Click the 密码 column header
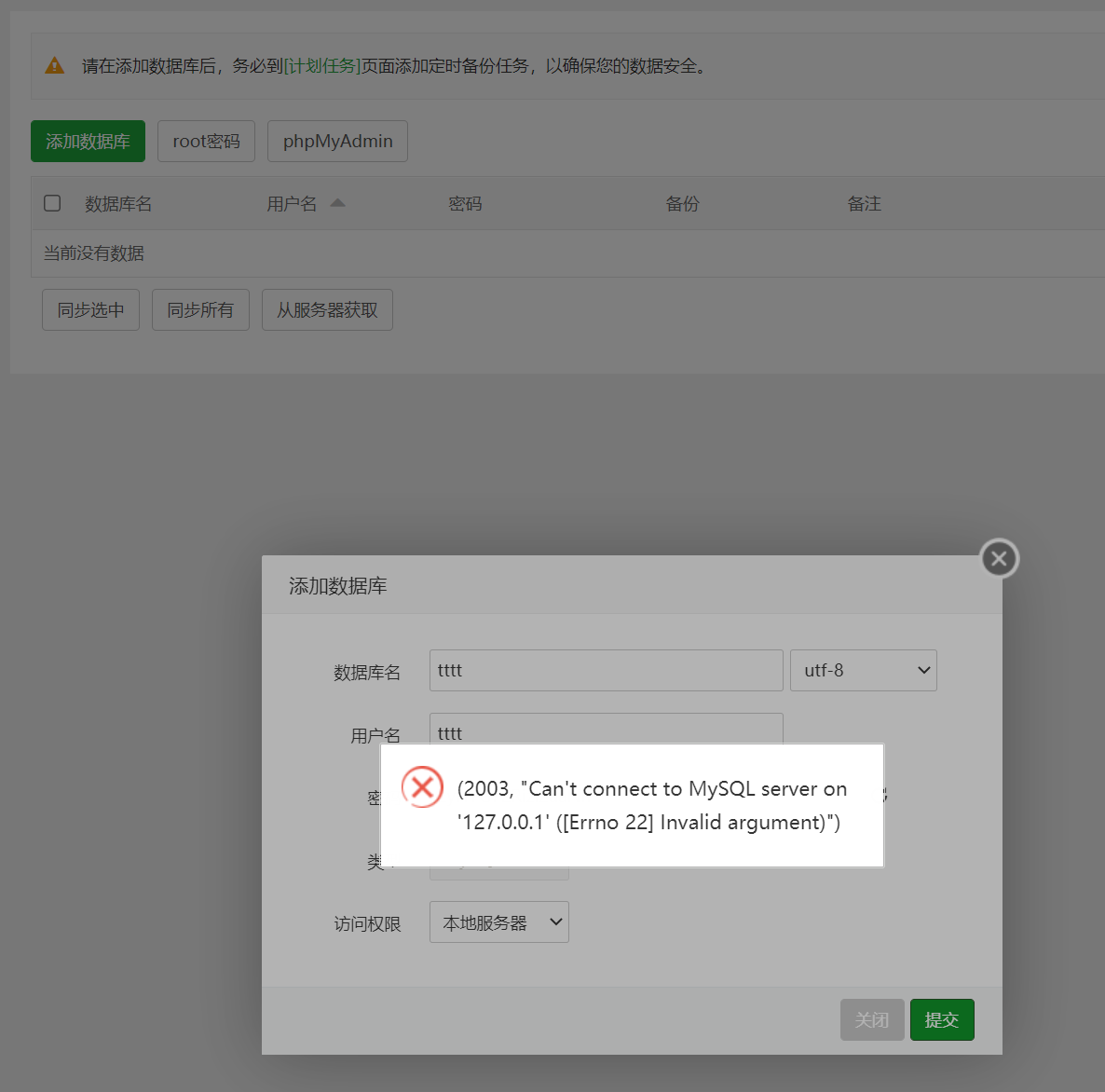The image size is (1105, 1092). click(x=465, y=204)
